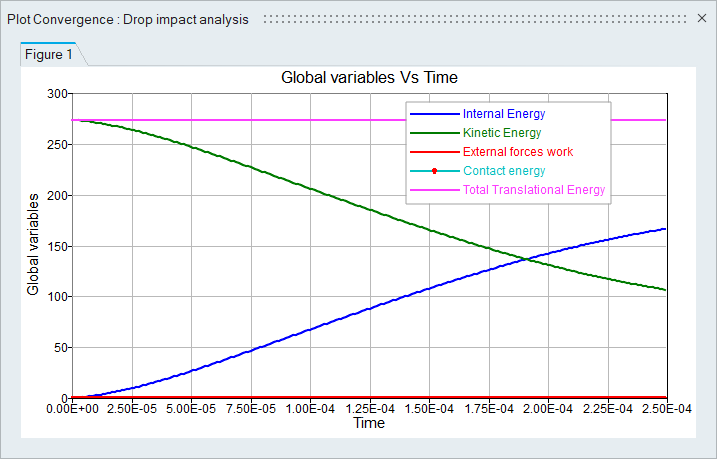Viewport: 717px width, 459px height.
Task: Click magenta line swatch in legend
Action: click(434, 190)
